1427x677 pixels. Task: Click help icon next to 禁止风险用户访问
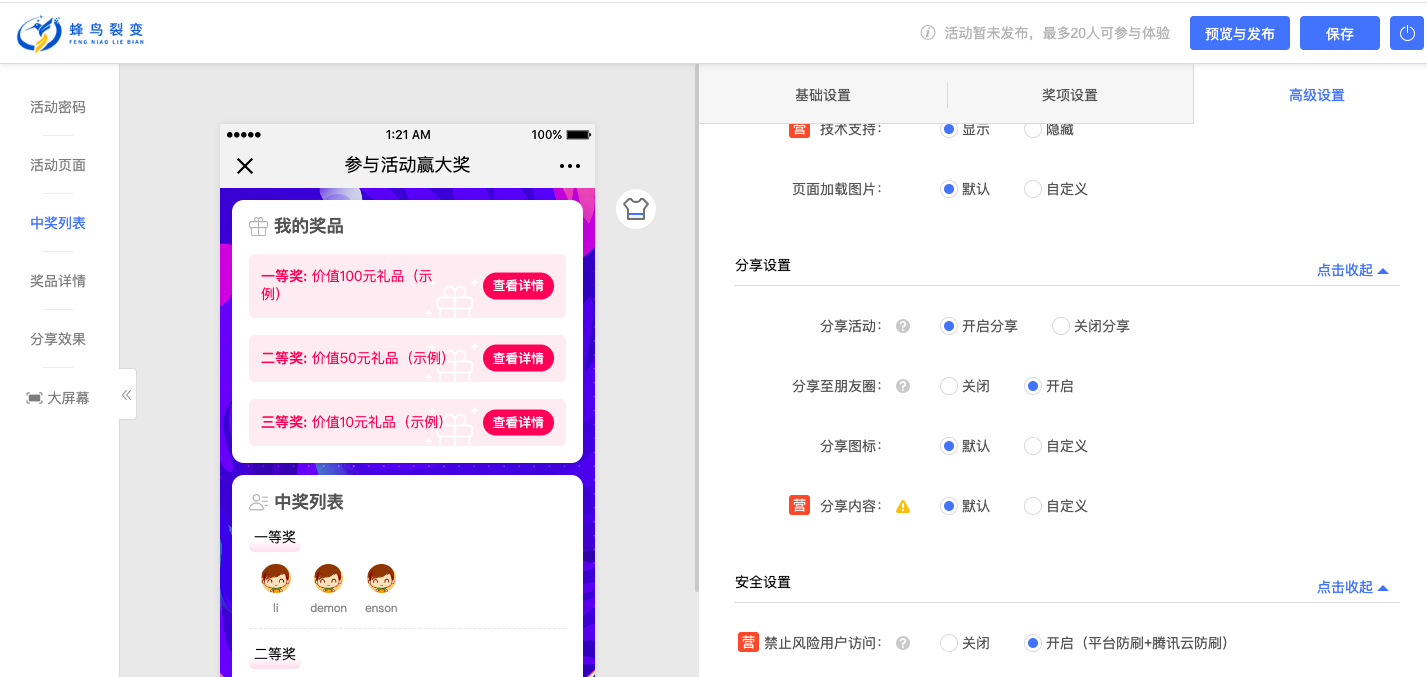coord(903,643)
